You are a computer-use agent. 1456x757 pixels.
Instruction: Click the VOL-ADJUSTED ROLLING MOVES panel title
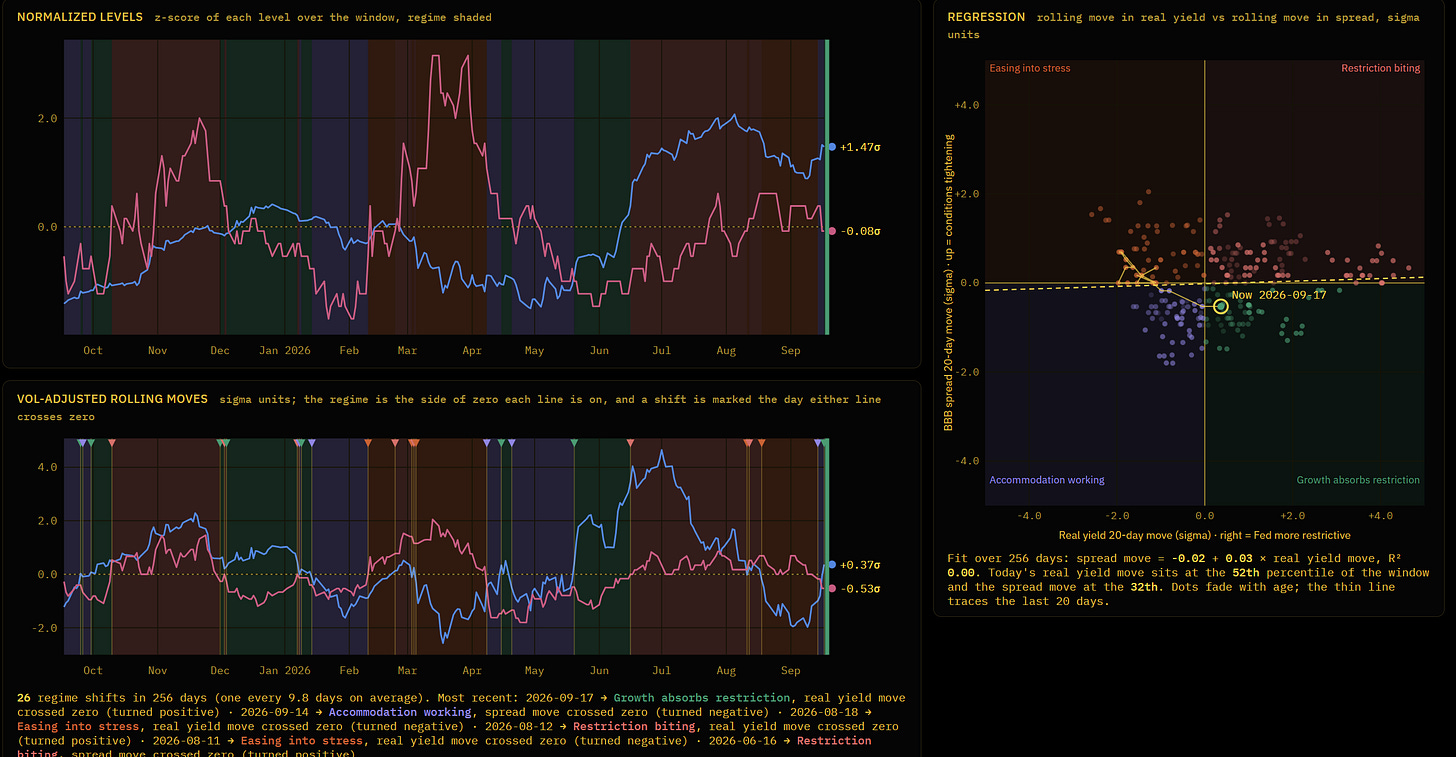(112, 399)
